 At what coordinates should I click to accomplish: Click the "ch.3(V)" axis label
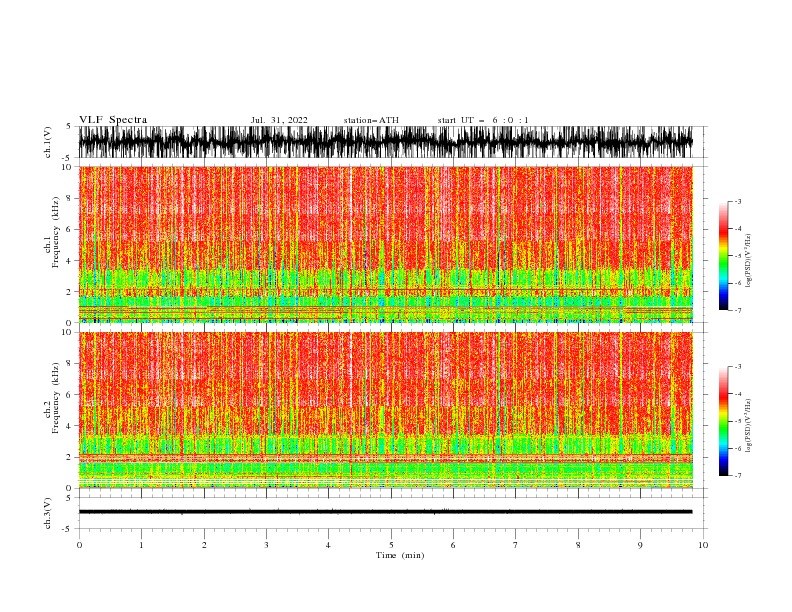point(48,513)
